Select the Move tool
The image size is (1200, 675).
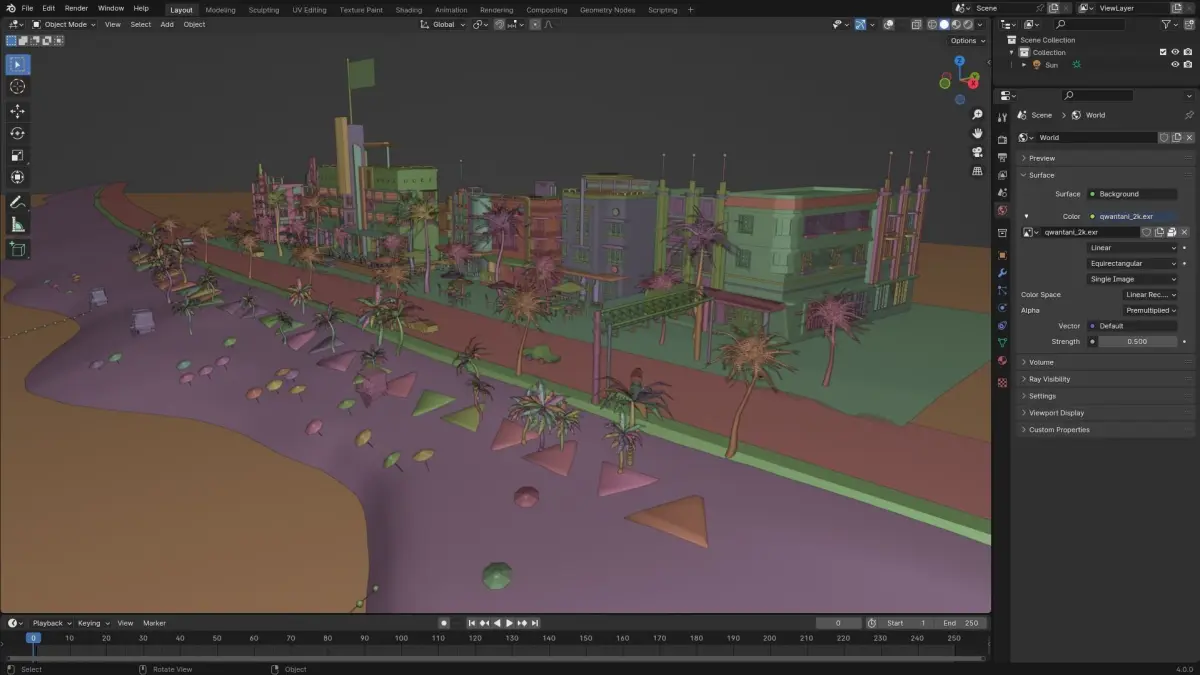click(x=18, y=111)
